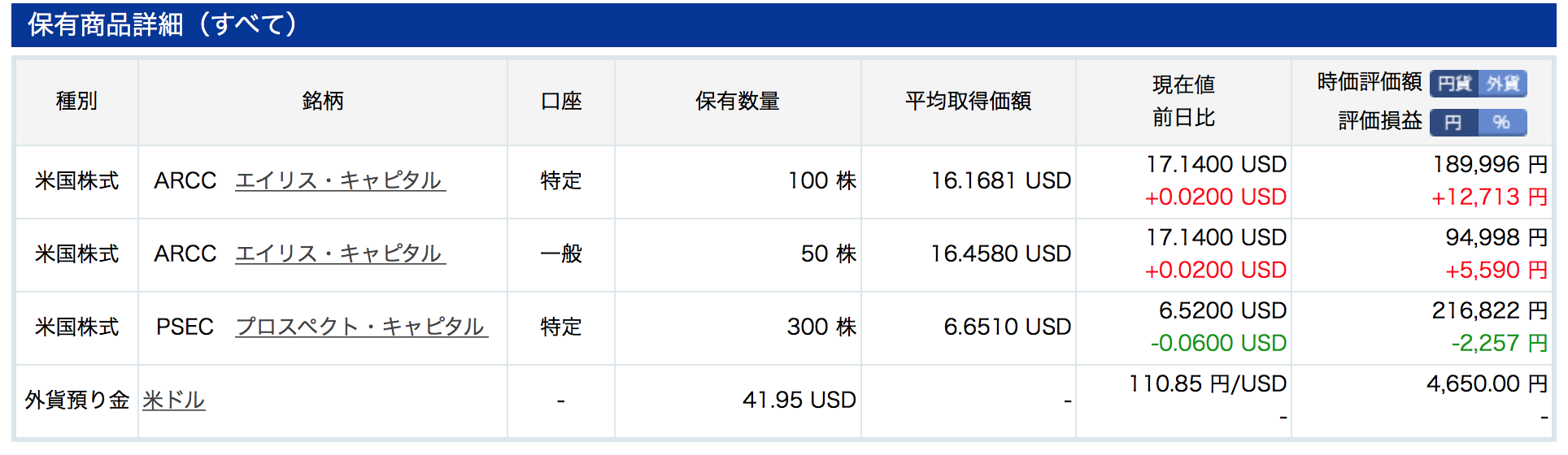
Task: Click the +12,713 円 profit value
Action: click(x=1489, y=197)
